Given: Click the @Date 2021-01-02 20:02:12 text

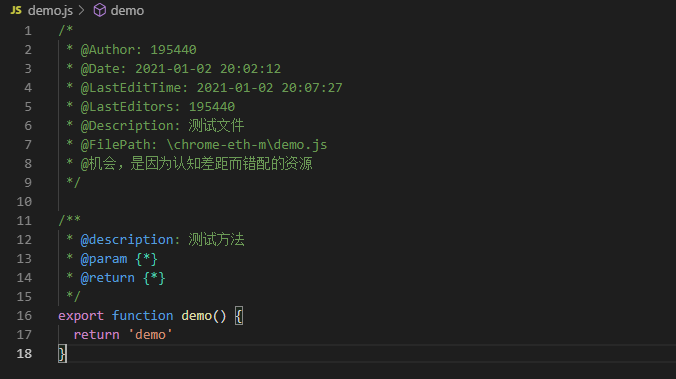Looking at the screenshot, I should click(181, 69).
